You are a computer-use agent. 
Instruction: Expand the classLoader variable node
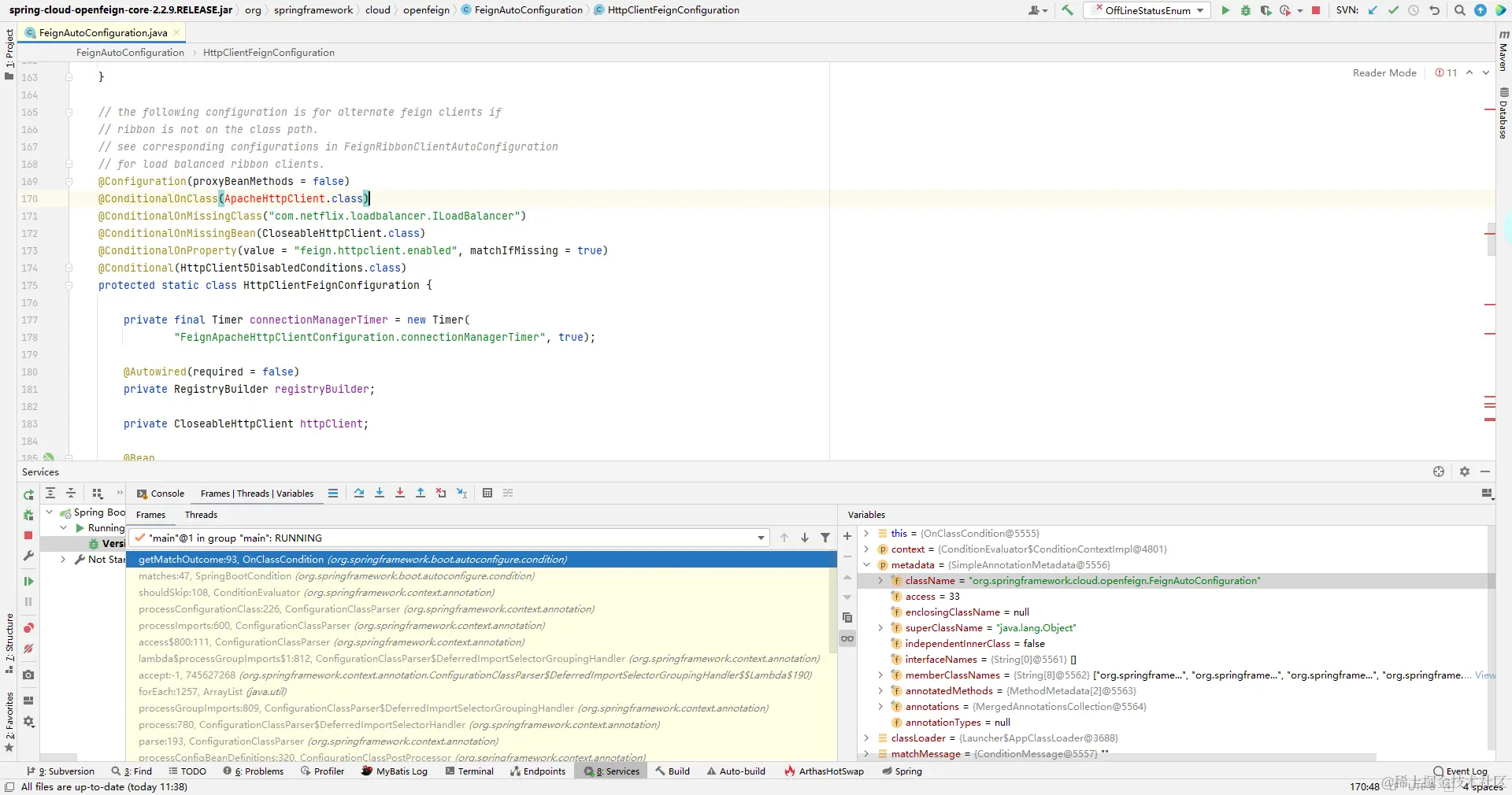[866, 738]
